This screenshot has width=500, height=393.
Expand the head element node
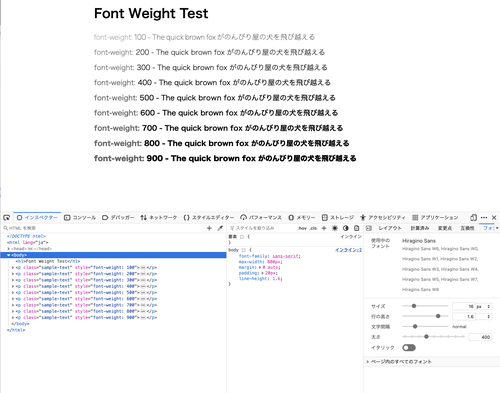[9, 249]
